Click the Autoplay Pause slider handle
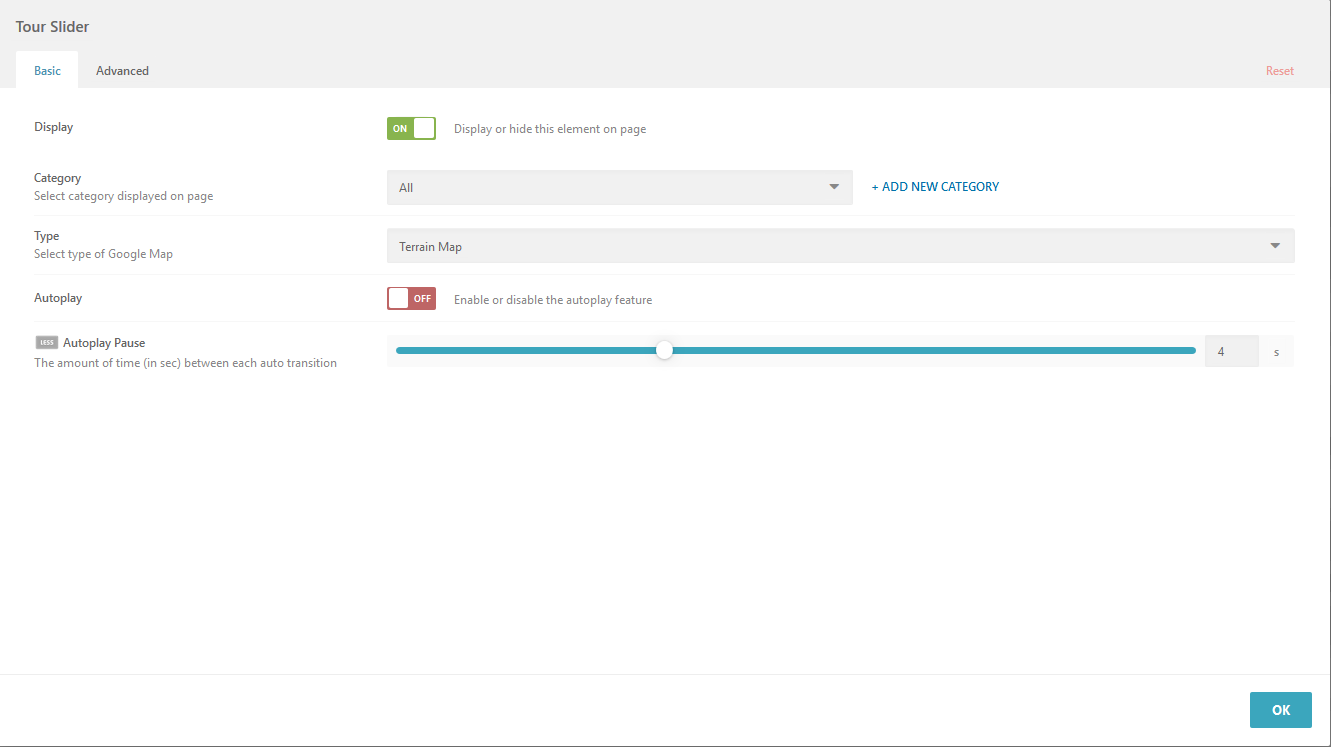Image resolution: width=1331 pixels, height=747 pixels. (x=664, y=350)
